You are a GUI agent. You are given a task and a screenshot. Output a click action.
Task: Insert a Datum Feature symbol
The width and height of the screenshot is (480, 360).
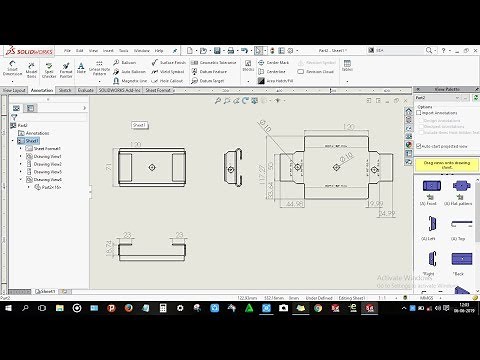[x=209, y=72]
